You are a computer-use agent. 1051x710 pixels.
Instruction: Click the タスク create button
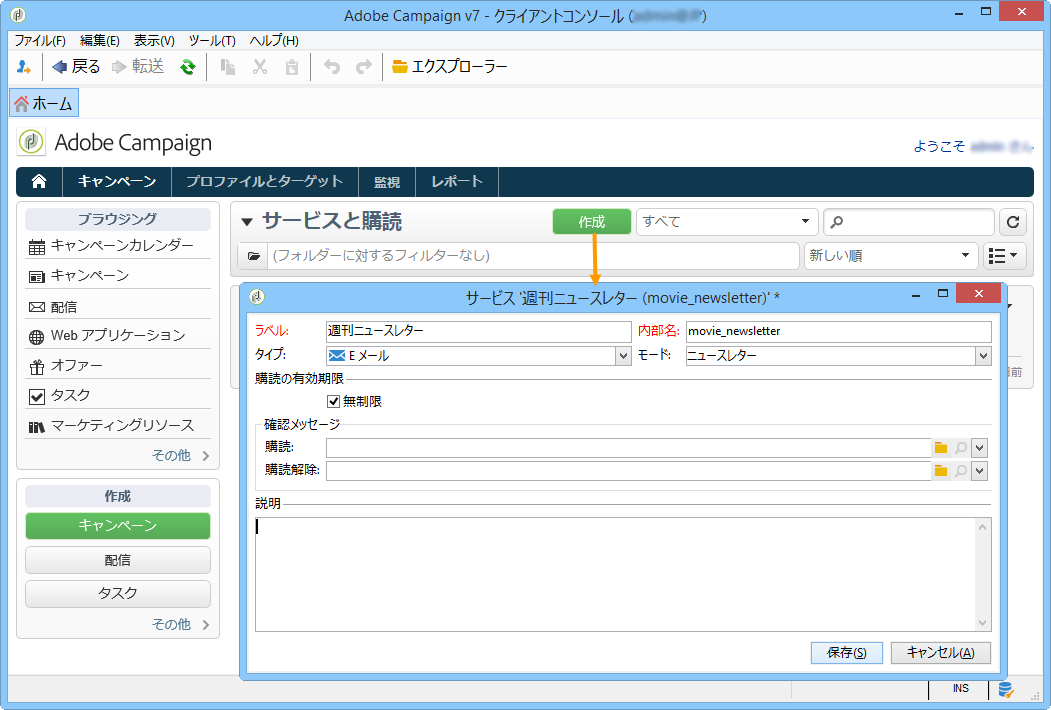click(118, 593)
